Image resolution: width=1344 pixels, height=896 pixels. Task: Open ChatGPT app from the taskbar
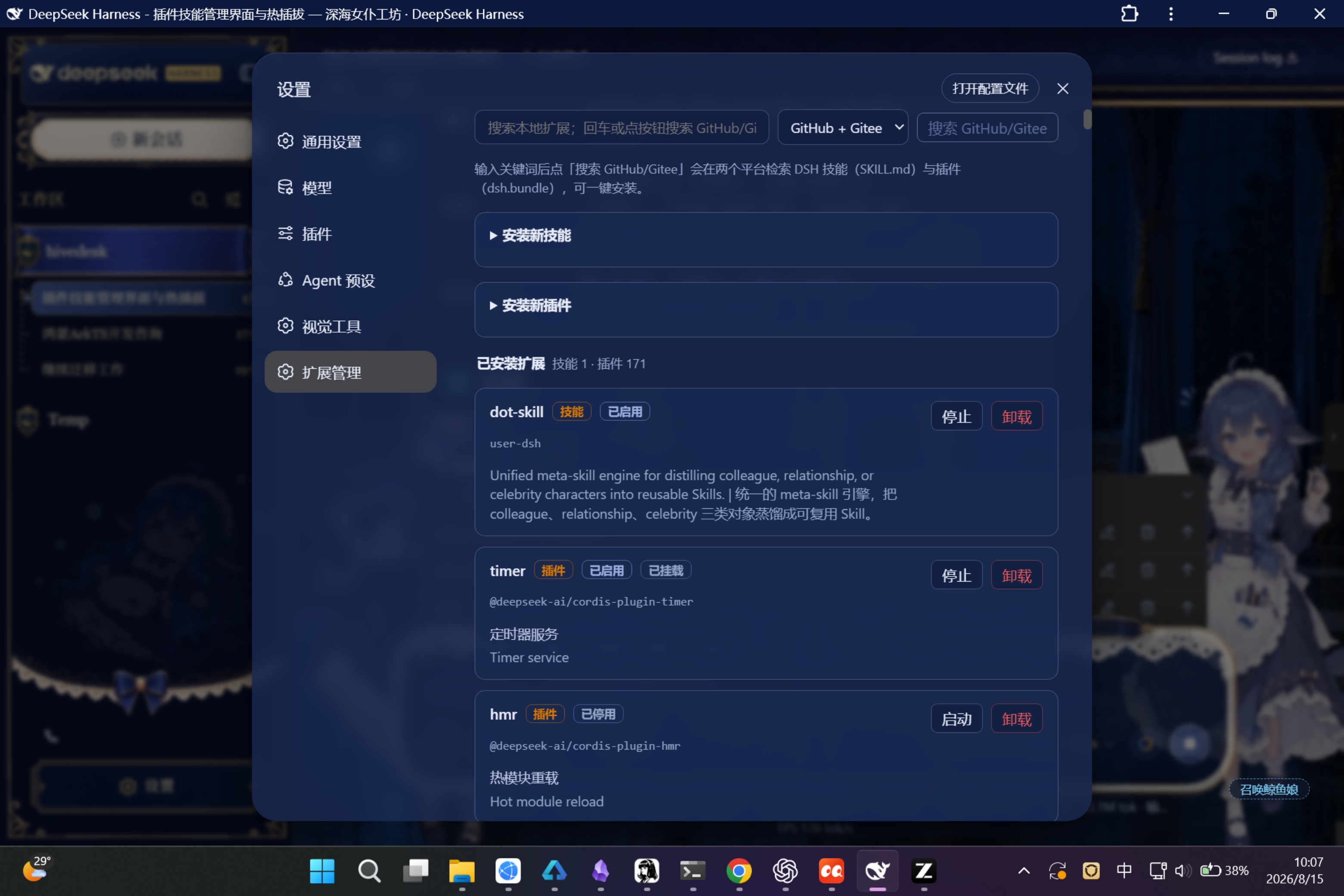coord(785,871)
